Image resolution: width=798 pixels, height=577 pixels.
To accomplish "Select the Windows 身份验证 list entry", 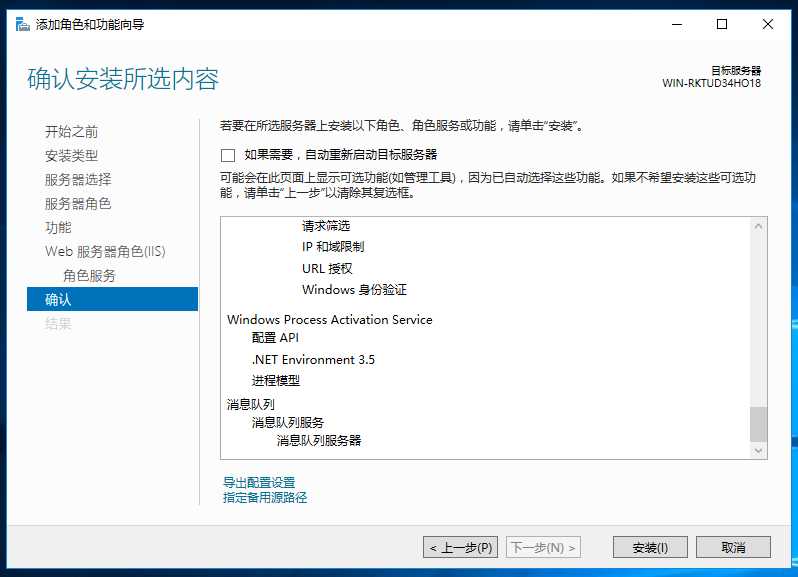I will coord(354,290).
